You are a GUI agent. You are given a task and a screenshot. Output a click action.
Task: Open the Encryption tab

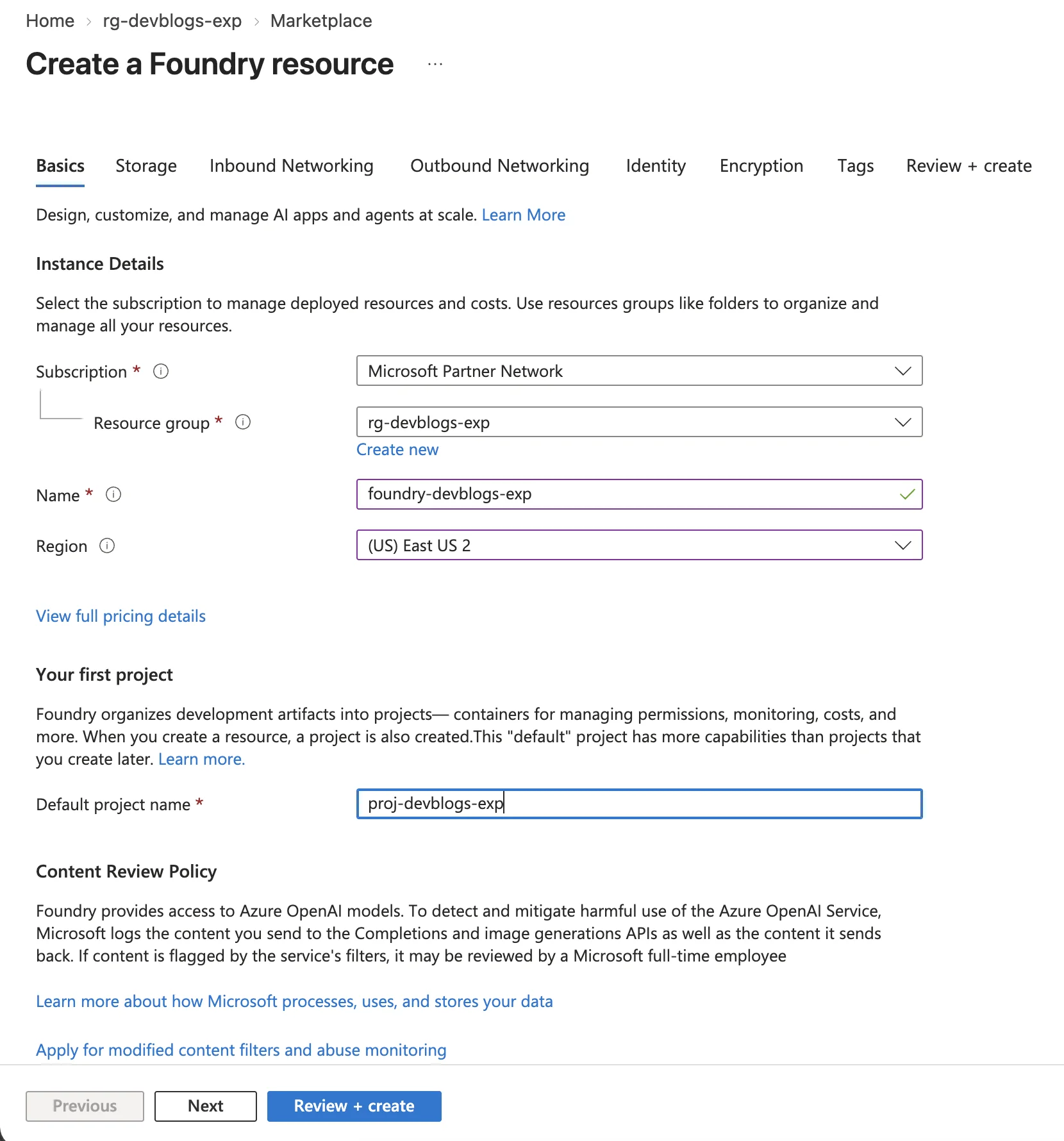pyautogui.click(x=761, y=166)
